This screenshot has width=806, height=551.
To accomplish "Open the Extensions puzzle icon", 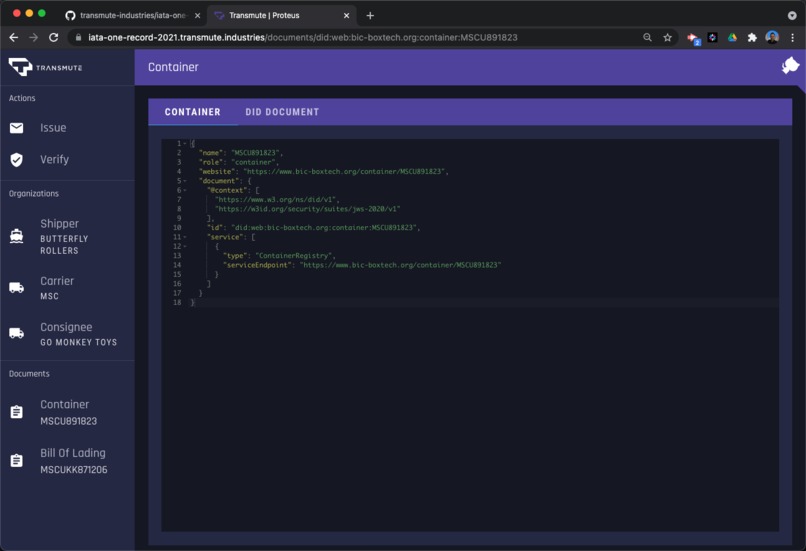I will 752,38.
